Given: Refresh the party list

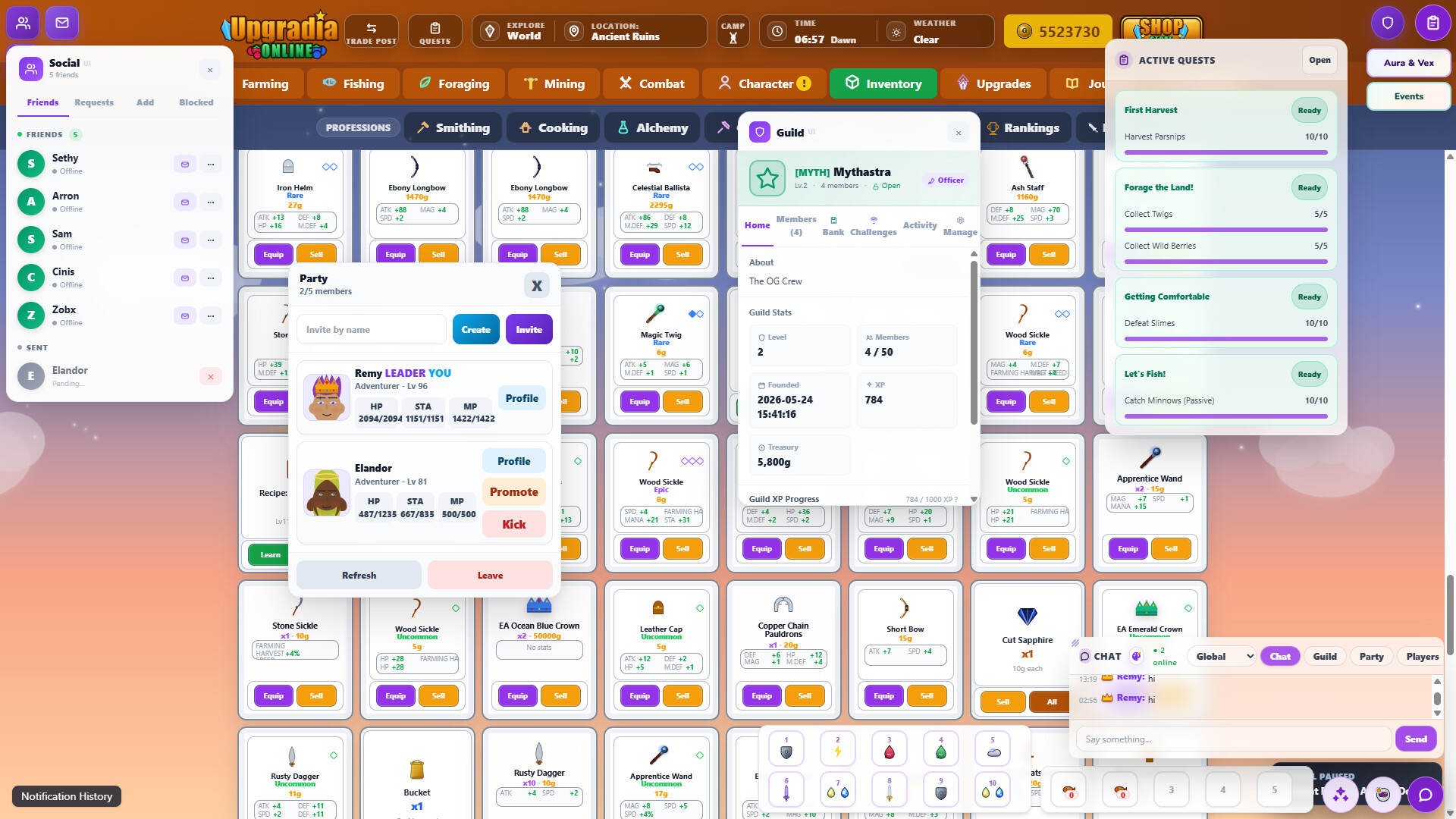Looking at the screenshot, I should (x=359, y=575).
